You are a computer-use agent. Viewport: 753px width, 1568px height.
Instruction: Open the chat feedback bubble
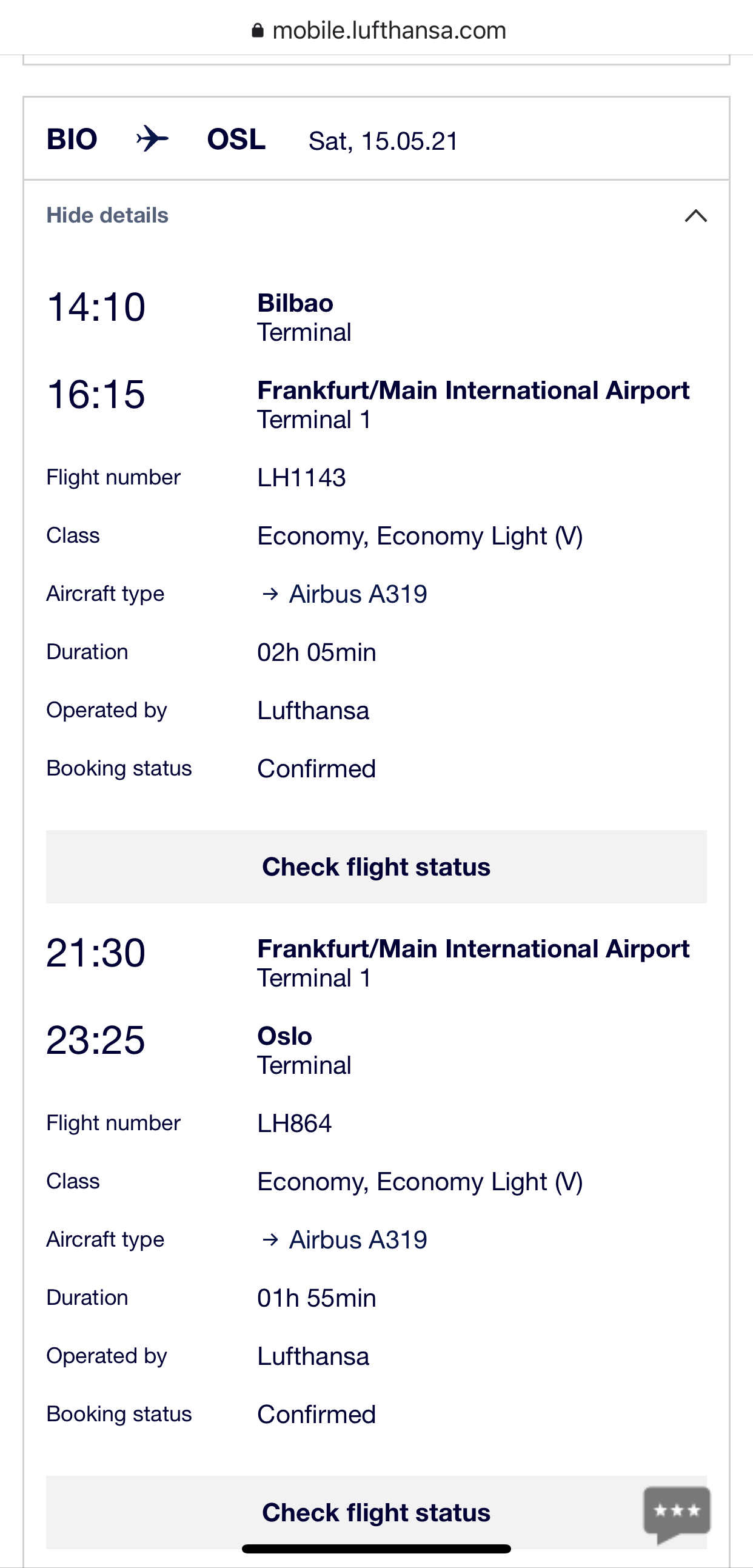676,1512
